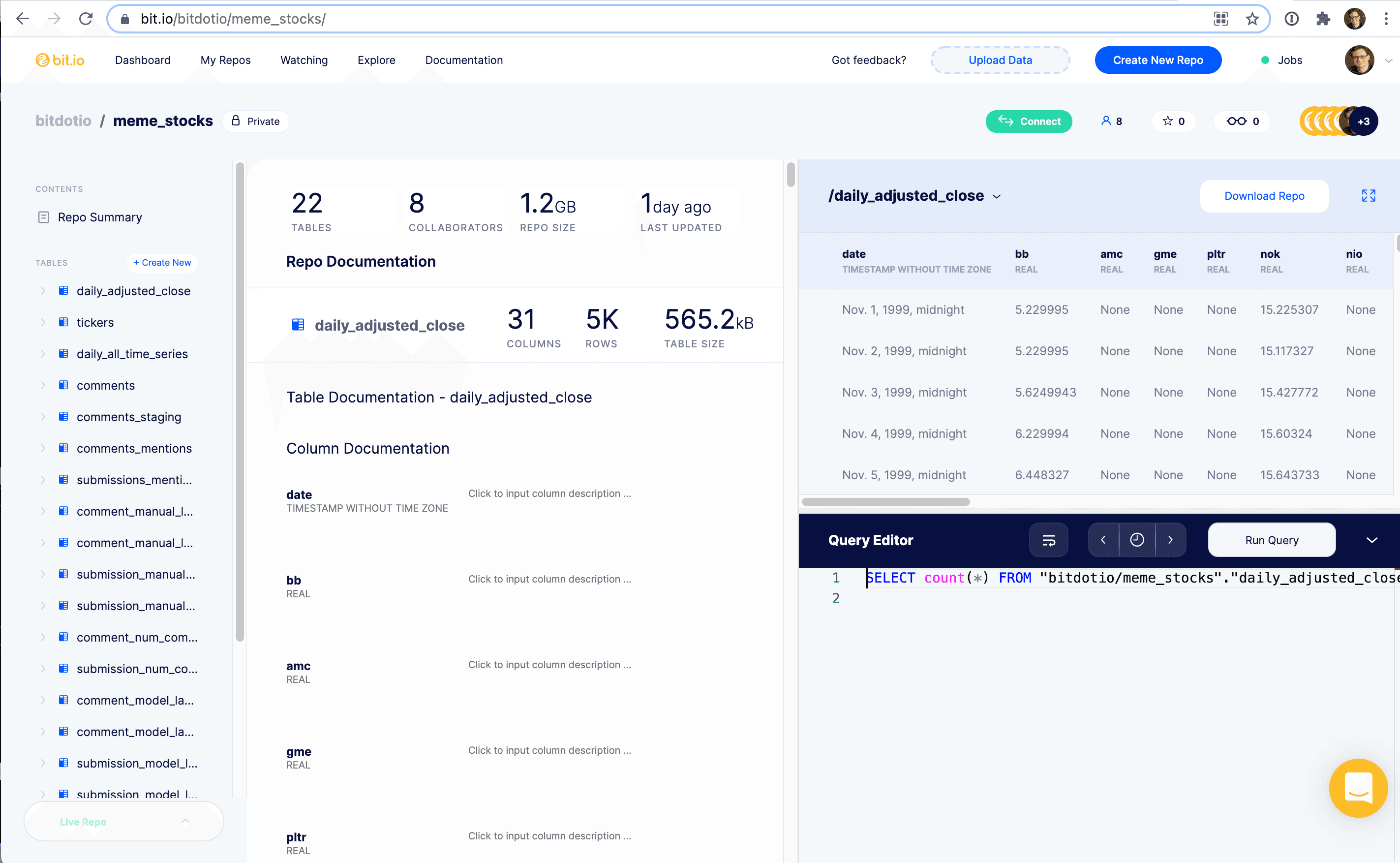This screenshot has height=863, width=1400.
Task: Expand the tickers table tree item
Action: pyautogui.click(x=43, y=322)
